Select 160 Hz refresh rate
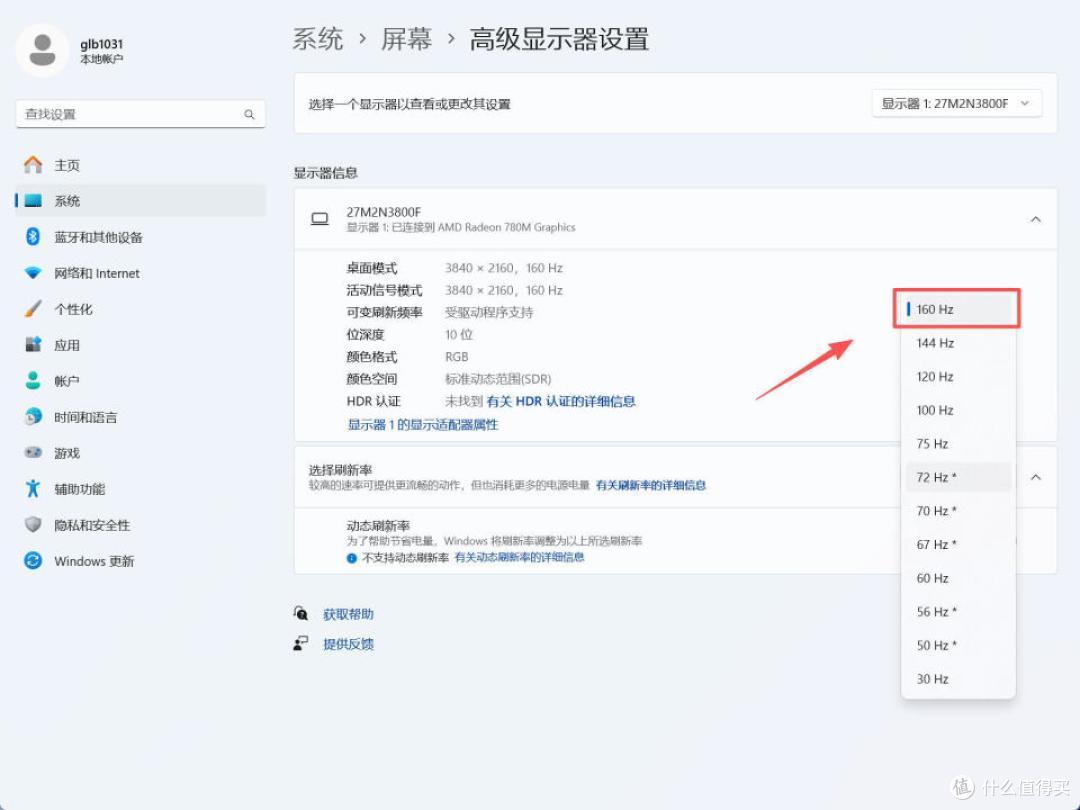The image size is (1080, 810). tap(957, 309)
